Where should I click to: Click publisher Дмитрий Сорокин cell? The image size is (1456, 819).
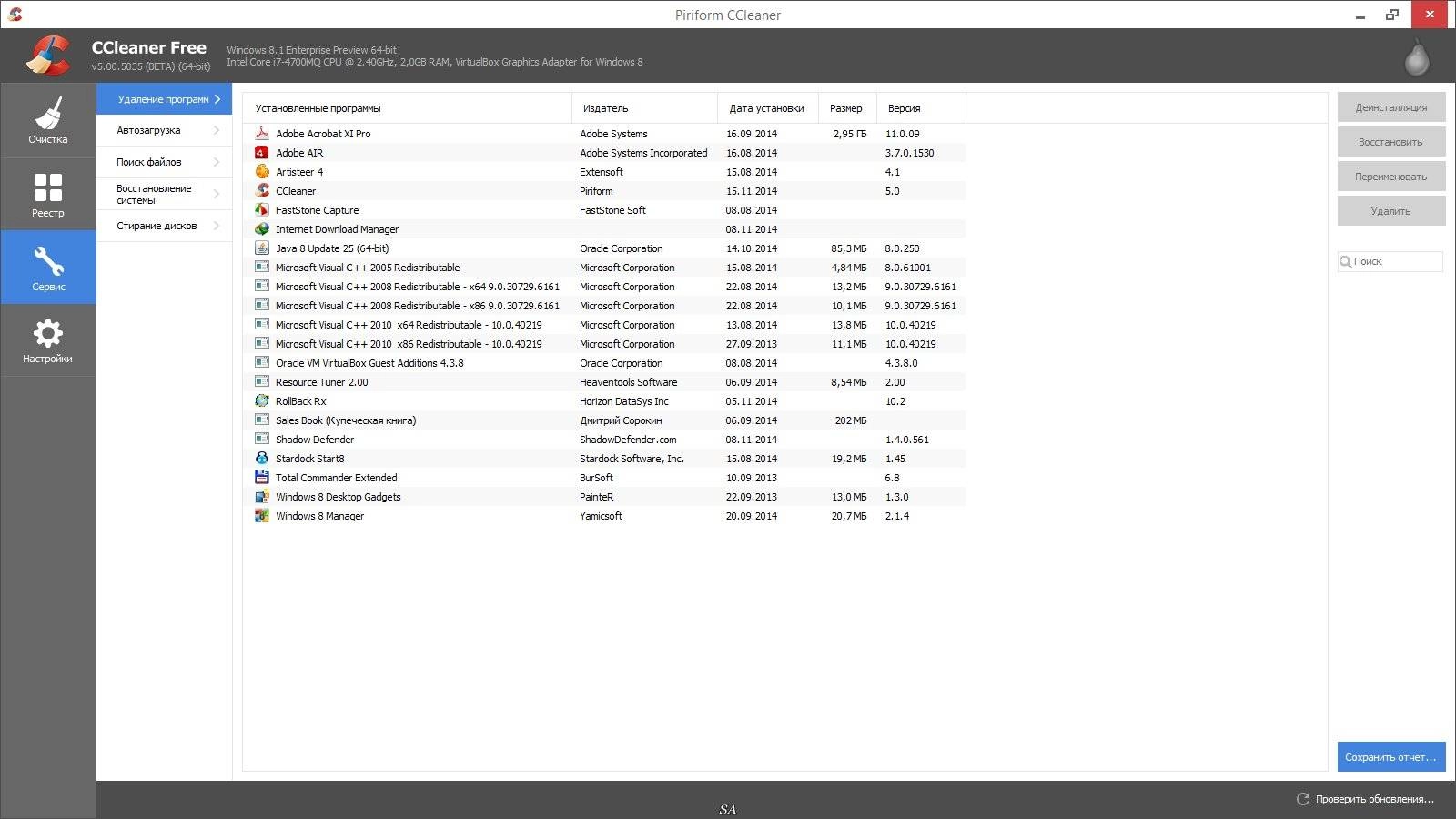tap(621, 420)
